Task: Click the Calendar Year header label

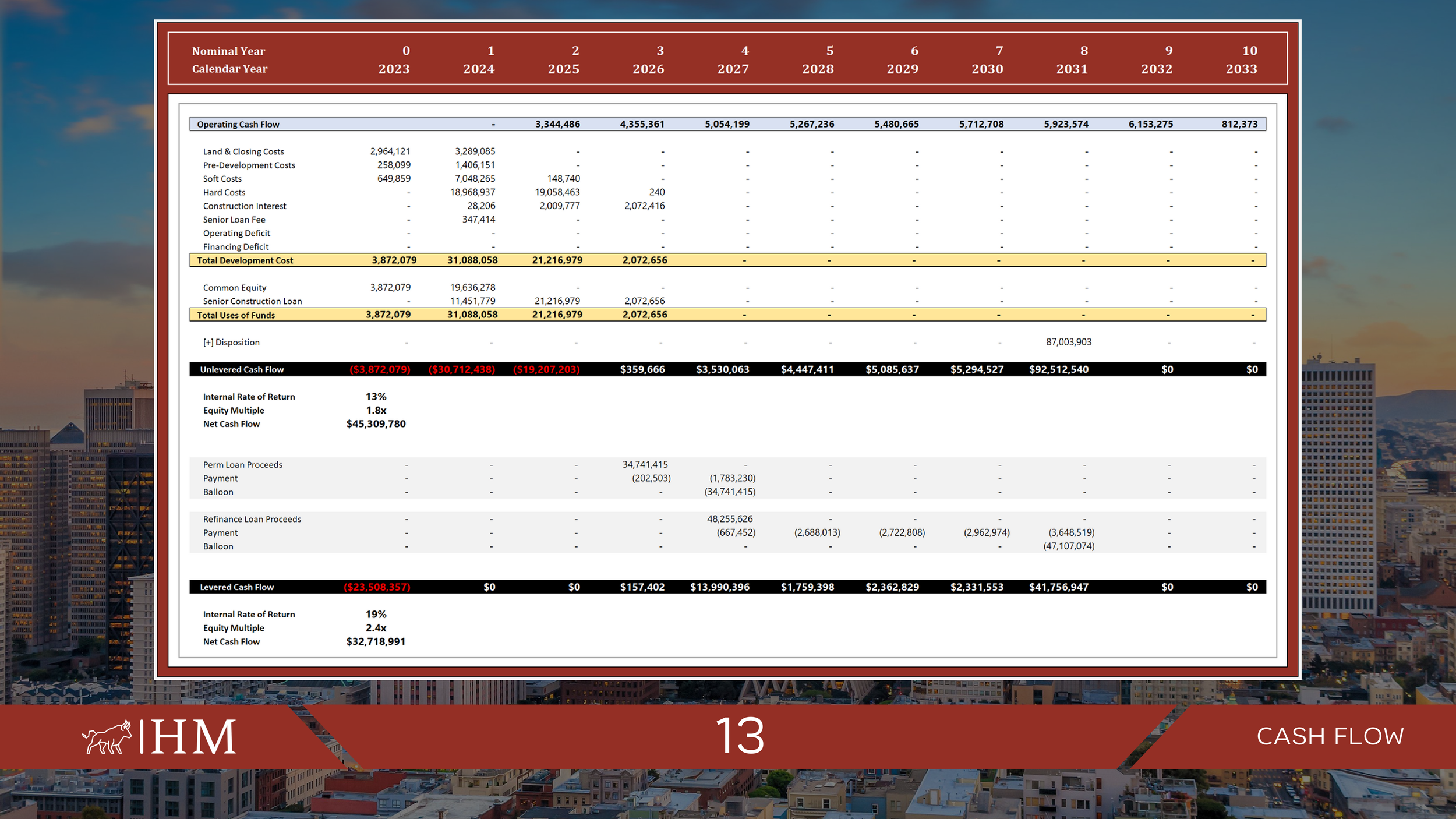Action: (229, 69)
